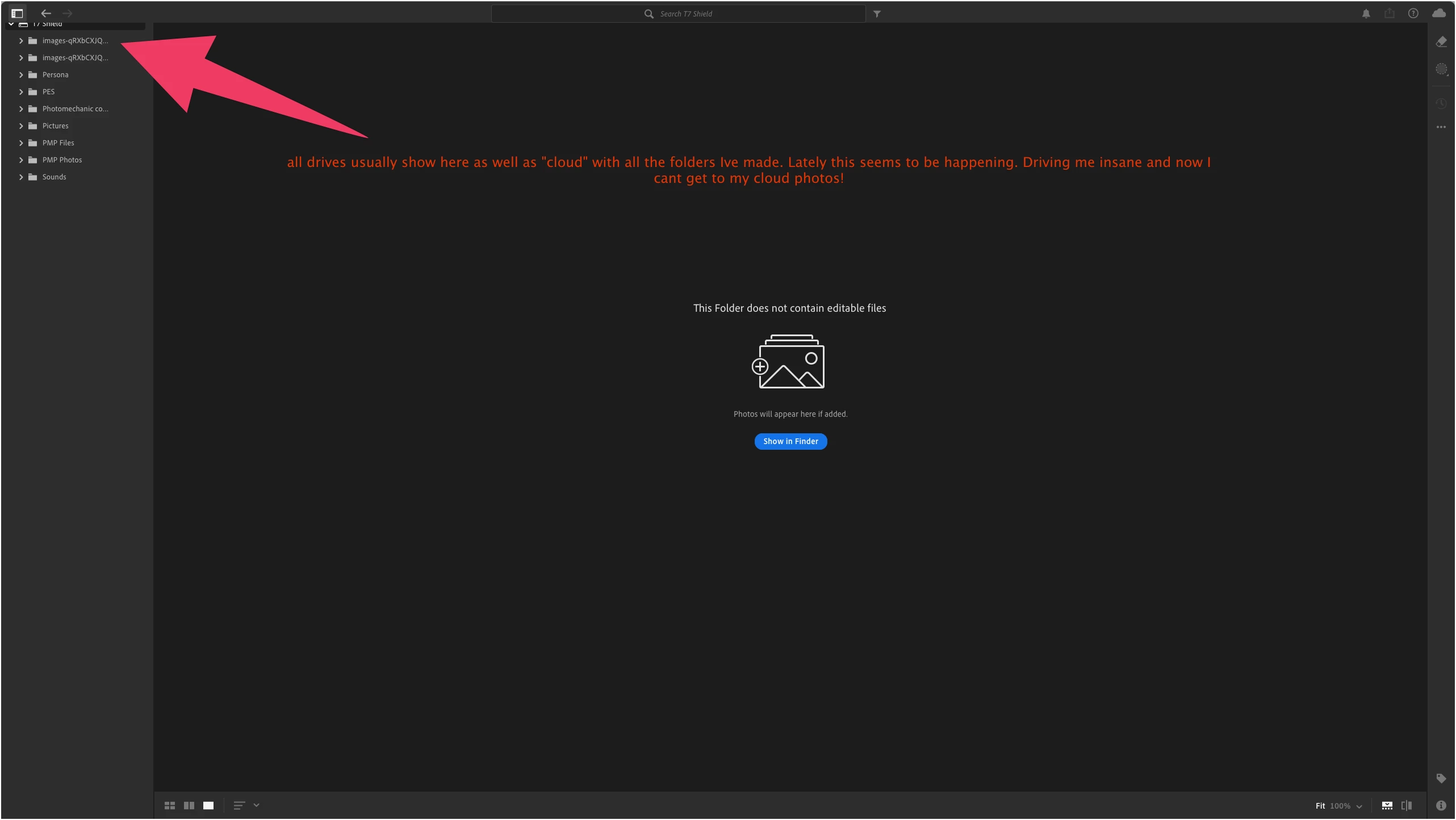This screenshot has height=820, width=1456.
Task: Open the keywords tag panel
Action: click(1441, 778)
